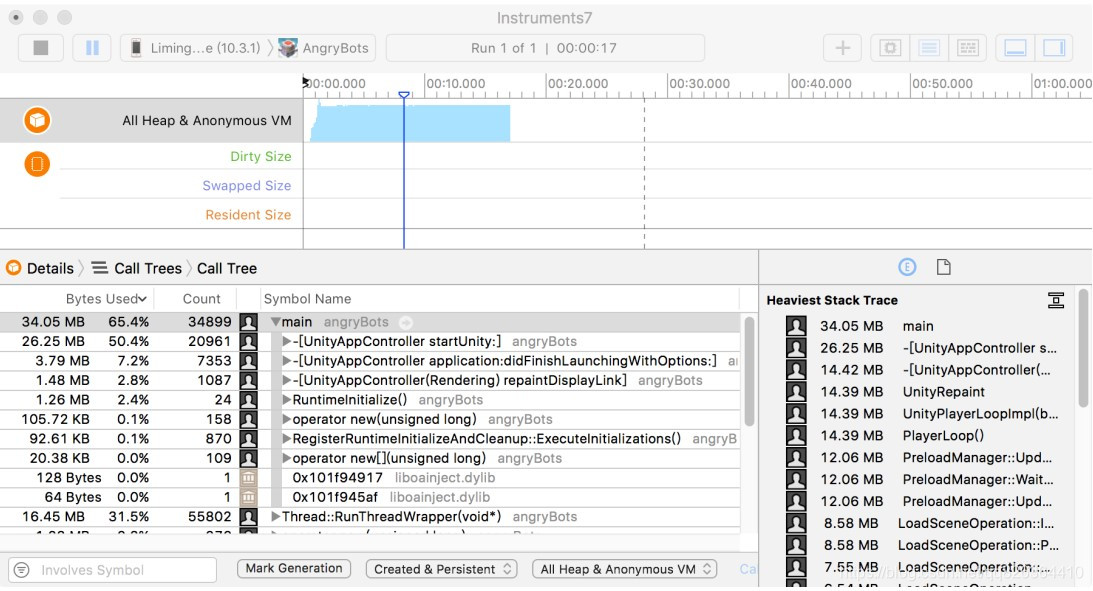Expand the operator new(unsigned long) row
Screen dimensions: 1093x591
pyautogui.click(x=286, y=420)
